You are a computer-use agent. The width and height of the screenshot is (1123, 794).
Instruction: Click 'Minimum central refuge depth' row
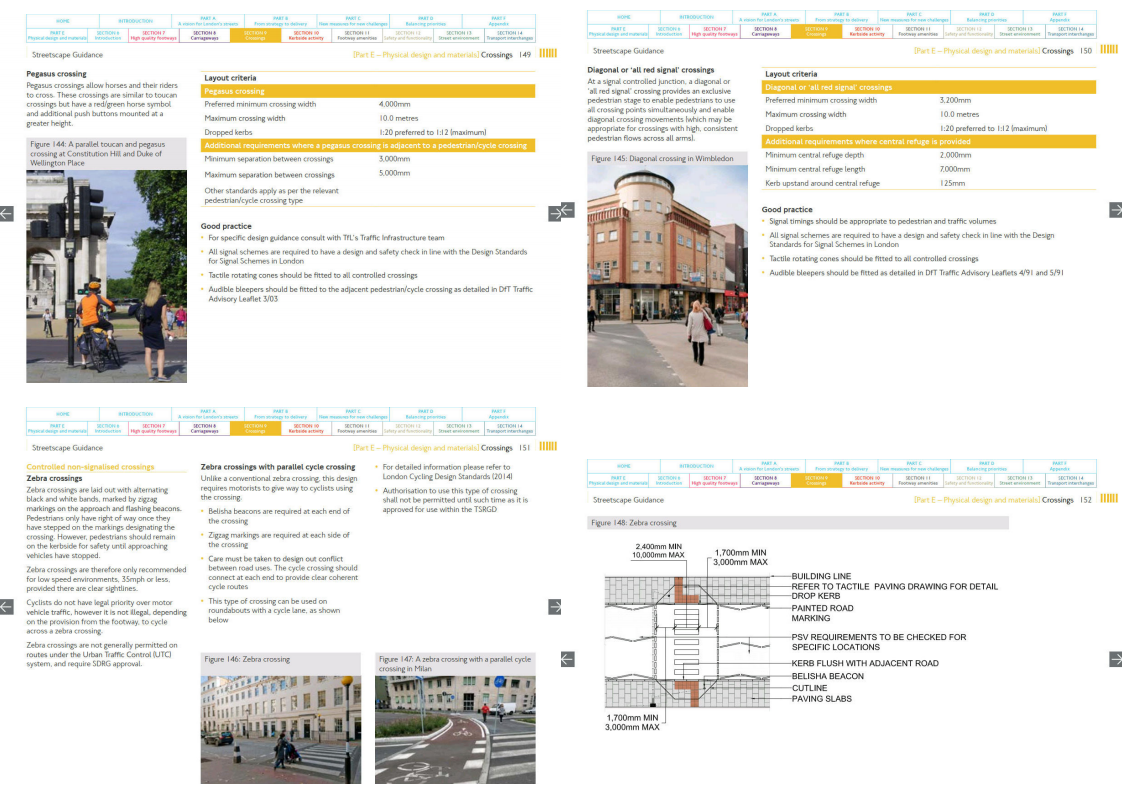pos(928,155)
